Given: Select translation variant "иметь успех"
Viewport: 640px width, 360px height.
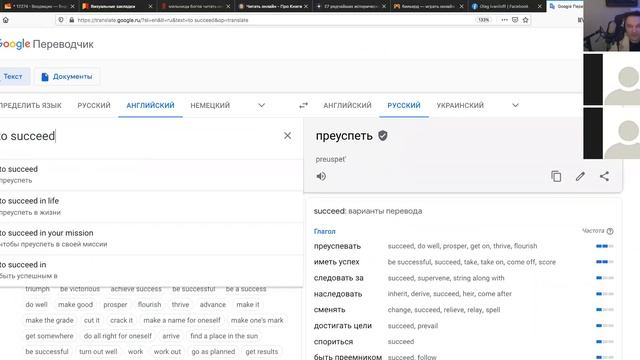Looking at the screenshot, I should 336,262.
